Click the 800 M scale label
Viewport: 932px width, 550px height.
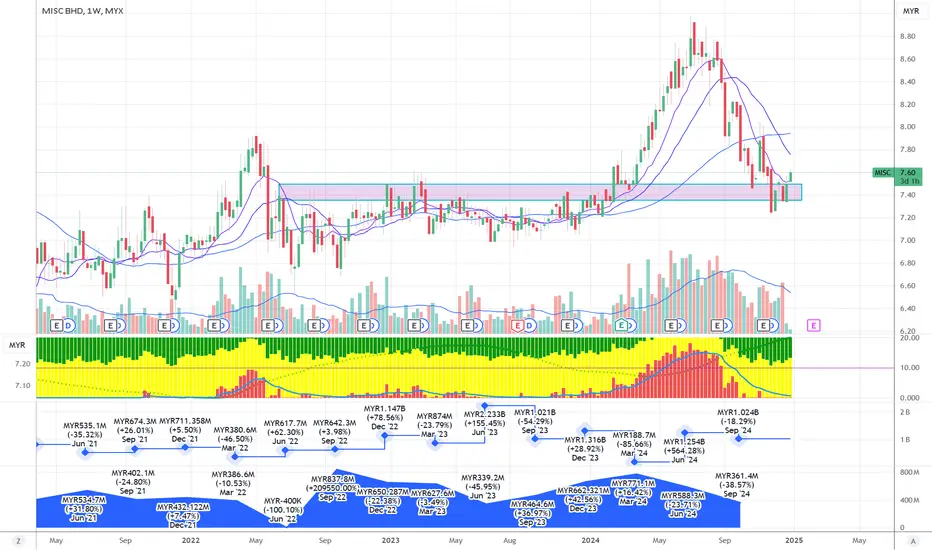pos(910,472)
